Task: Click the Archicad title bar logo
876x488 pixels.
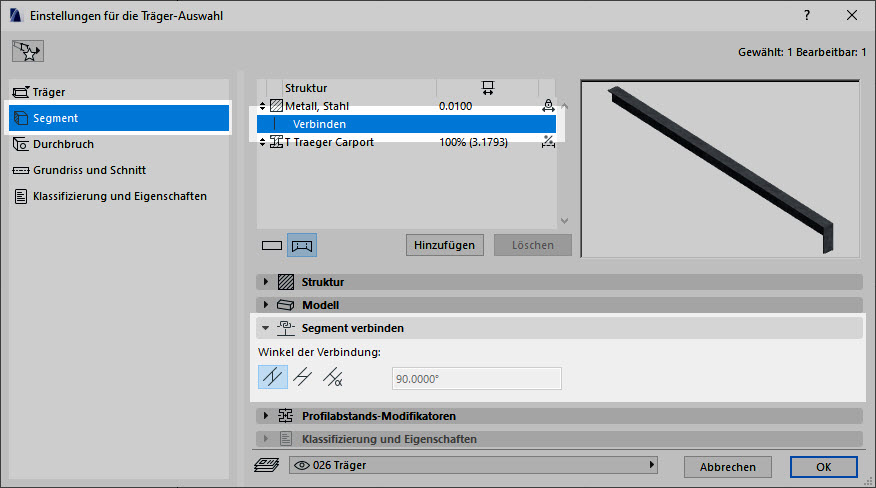Action: tap(15, 16)
